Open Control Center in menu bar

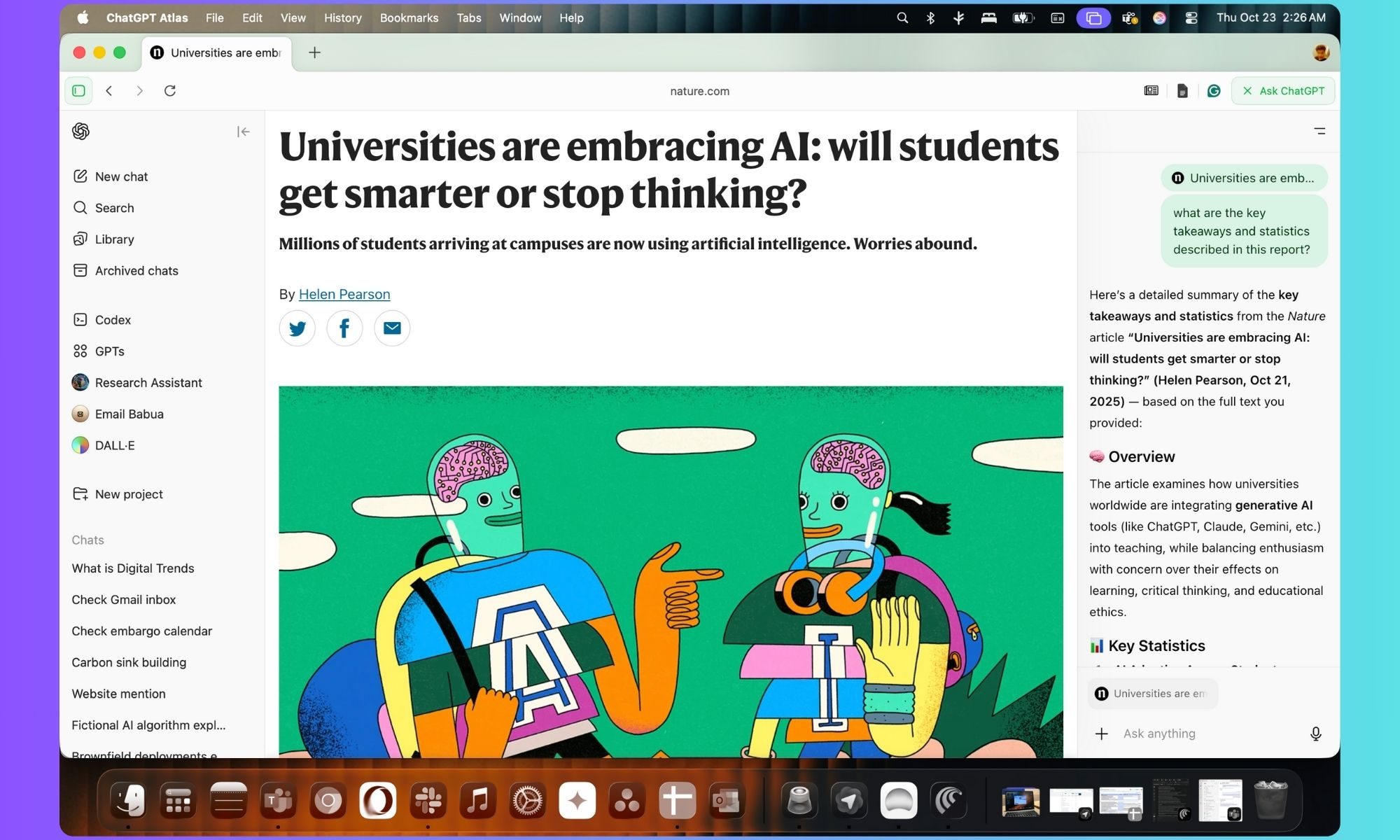pyautogui.click(x=1191, y=17)
